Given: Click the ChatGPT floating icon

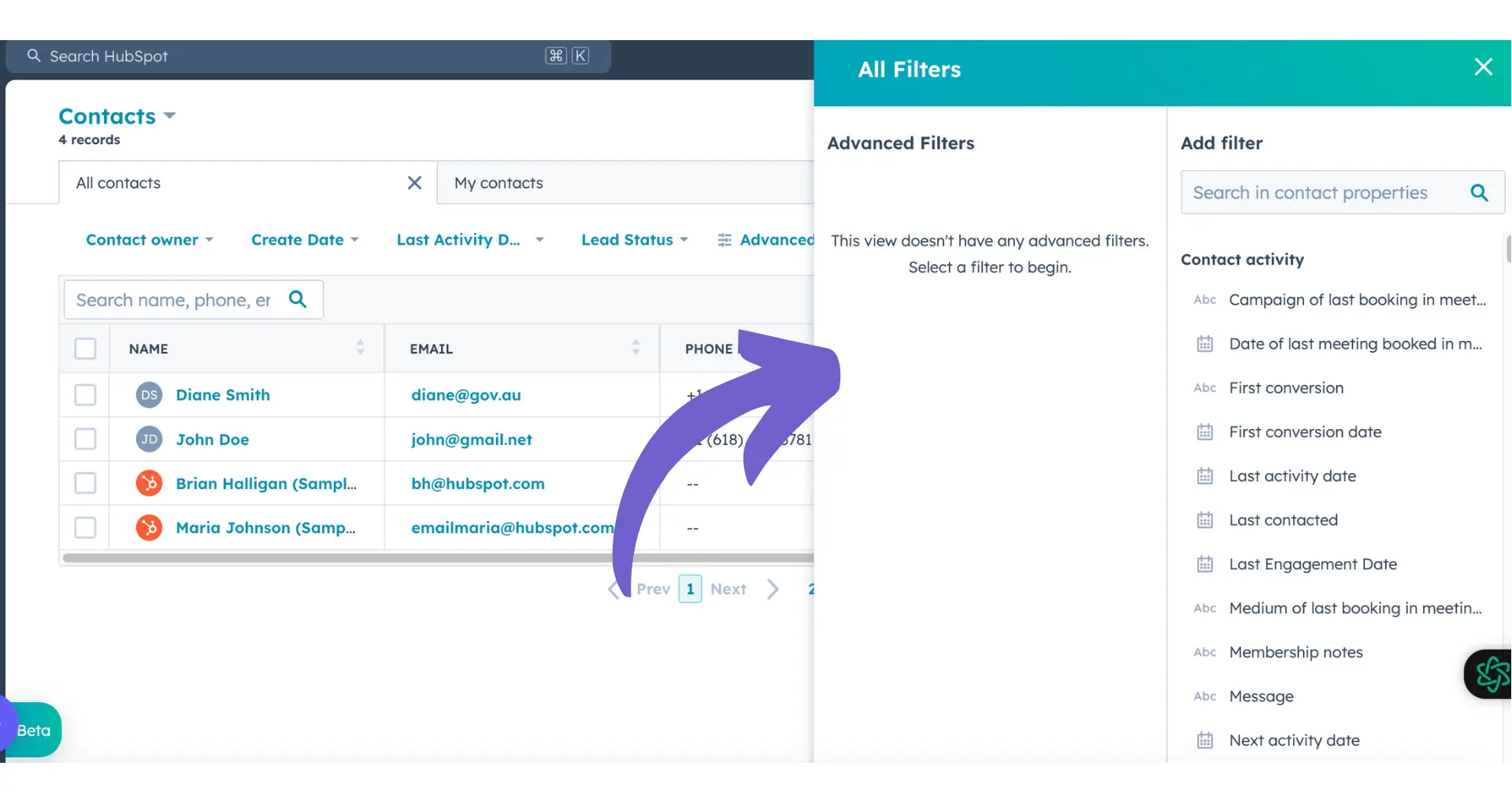Looking at the screenshot, I should [x=1492, y=675].
